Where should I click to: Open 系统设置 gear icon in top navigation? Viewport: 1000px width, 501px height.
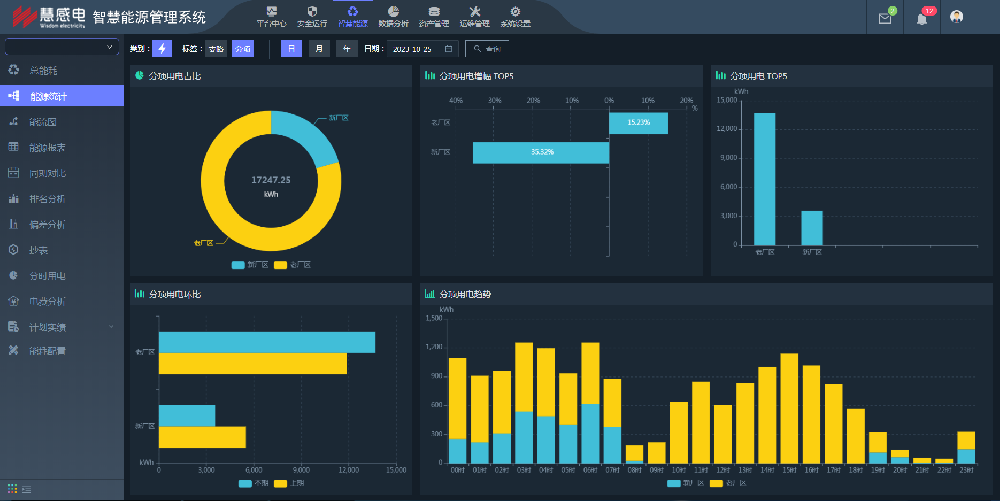coord(515,15)
